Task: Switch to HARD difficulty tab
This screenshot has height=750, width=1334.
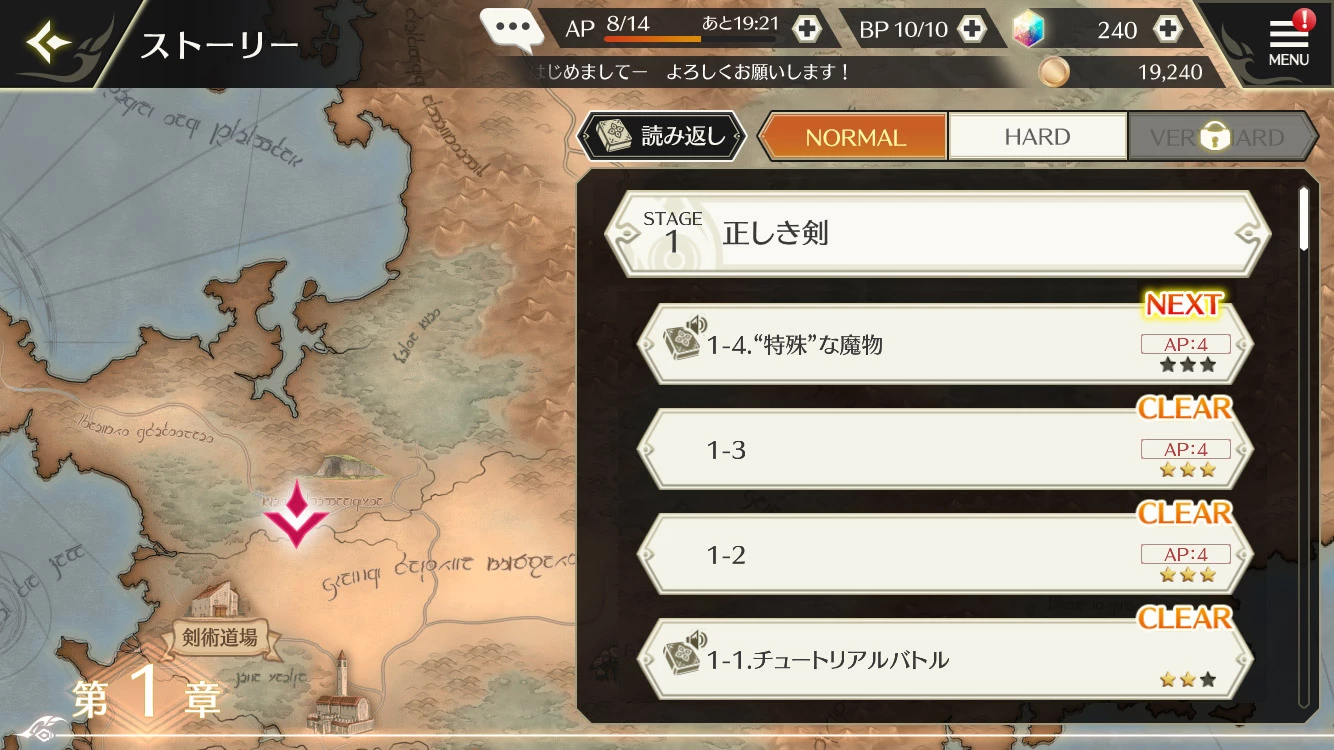Action: [1037, 137]
